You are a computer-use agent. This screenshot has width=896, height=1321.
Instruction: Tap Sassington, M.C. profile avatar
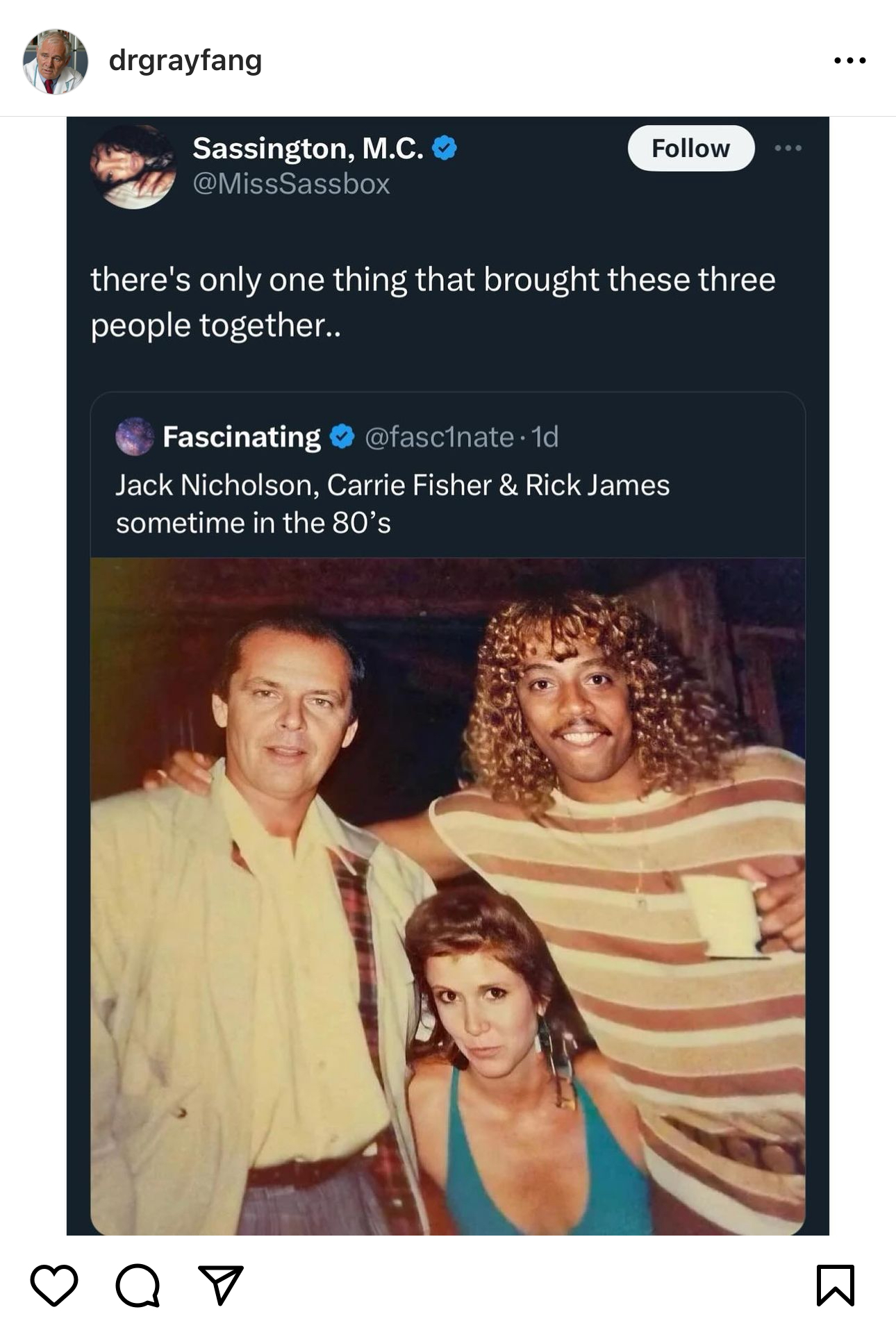(133, 167)
